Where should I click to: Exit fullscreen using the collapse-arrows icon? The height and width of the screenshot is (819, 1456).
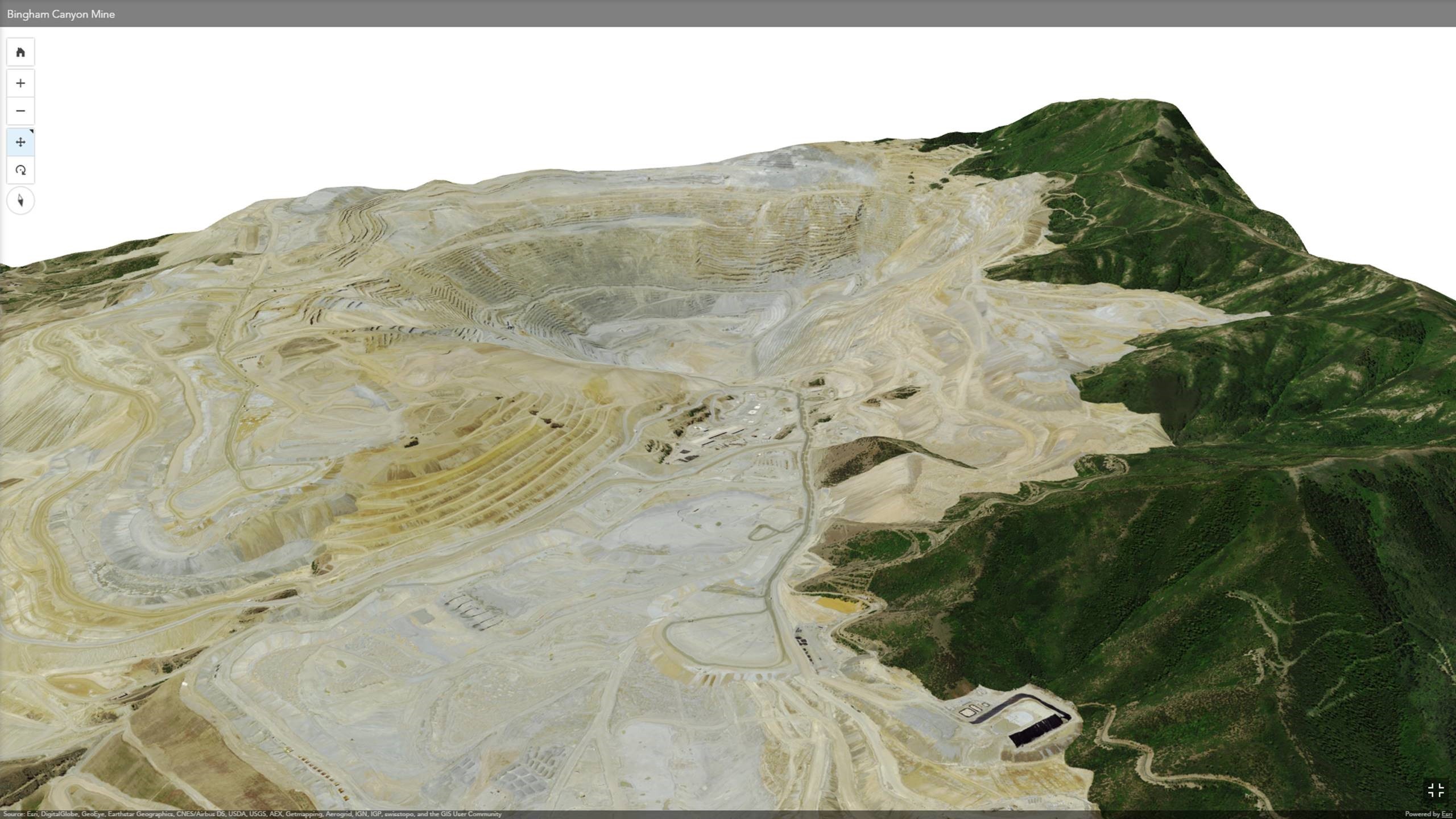(x=1436, y=790)
